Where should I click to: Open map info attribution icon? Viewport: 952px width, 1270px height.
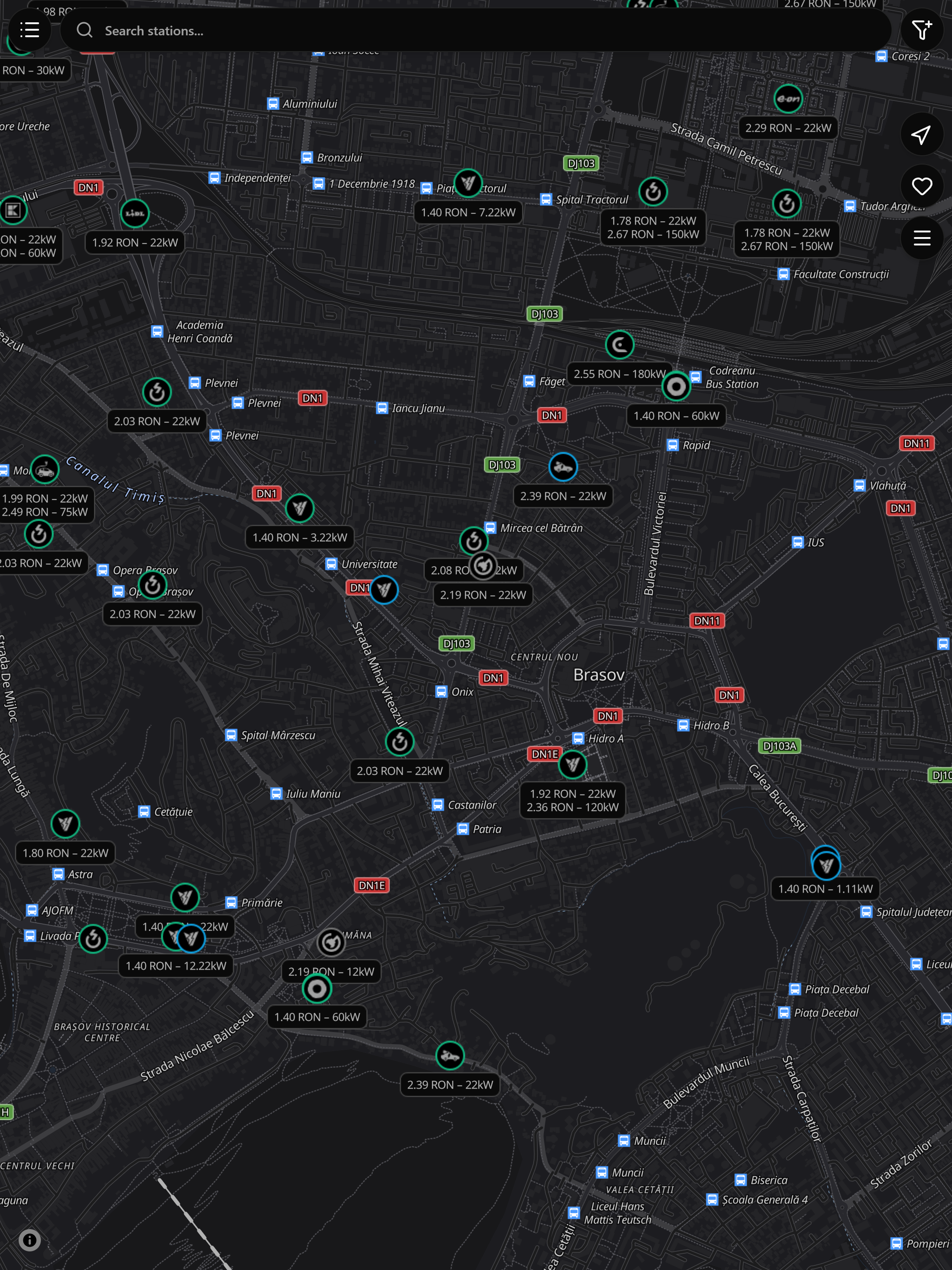coord(29,1240)
